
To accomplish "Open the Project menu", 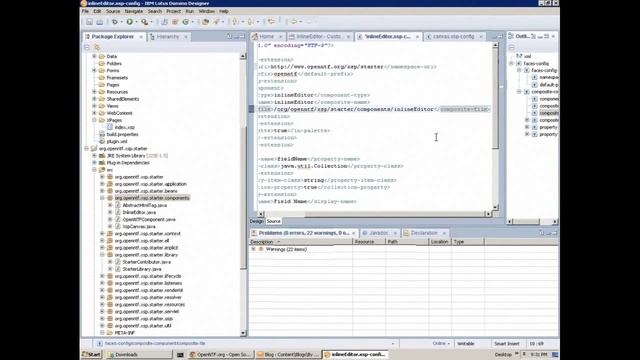I will pos(173,11).
